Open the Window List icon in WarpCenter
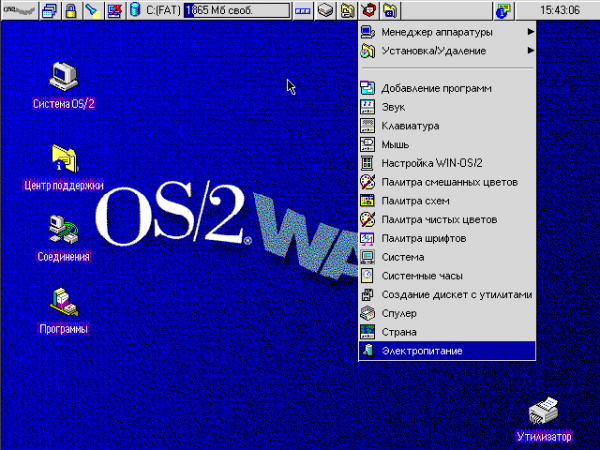 point(49,10)
